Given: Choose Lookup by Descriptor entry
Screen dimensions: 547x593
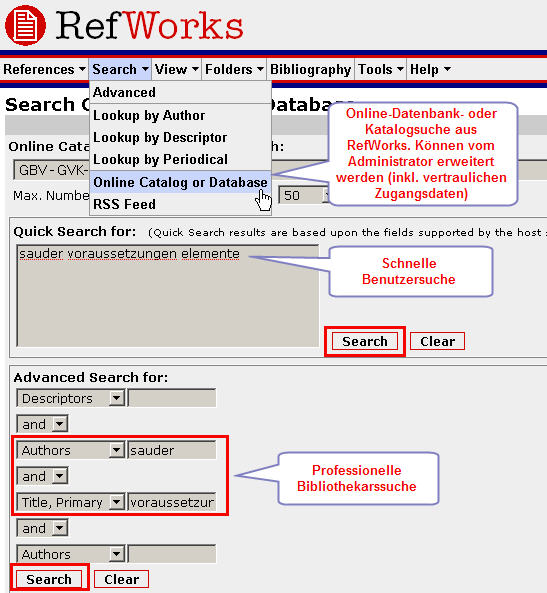Looking at the screenshot, I should [180, 137].
